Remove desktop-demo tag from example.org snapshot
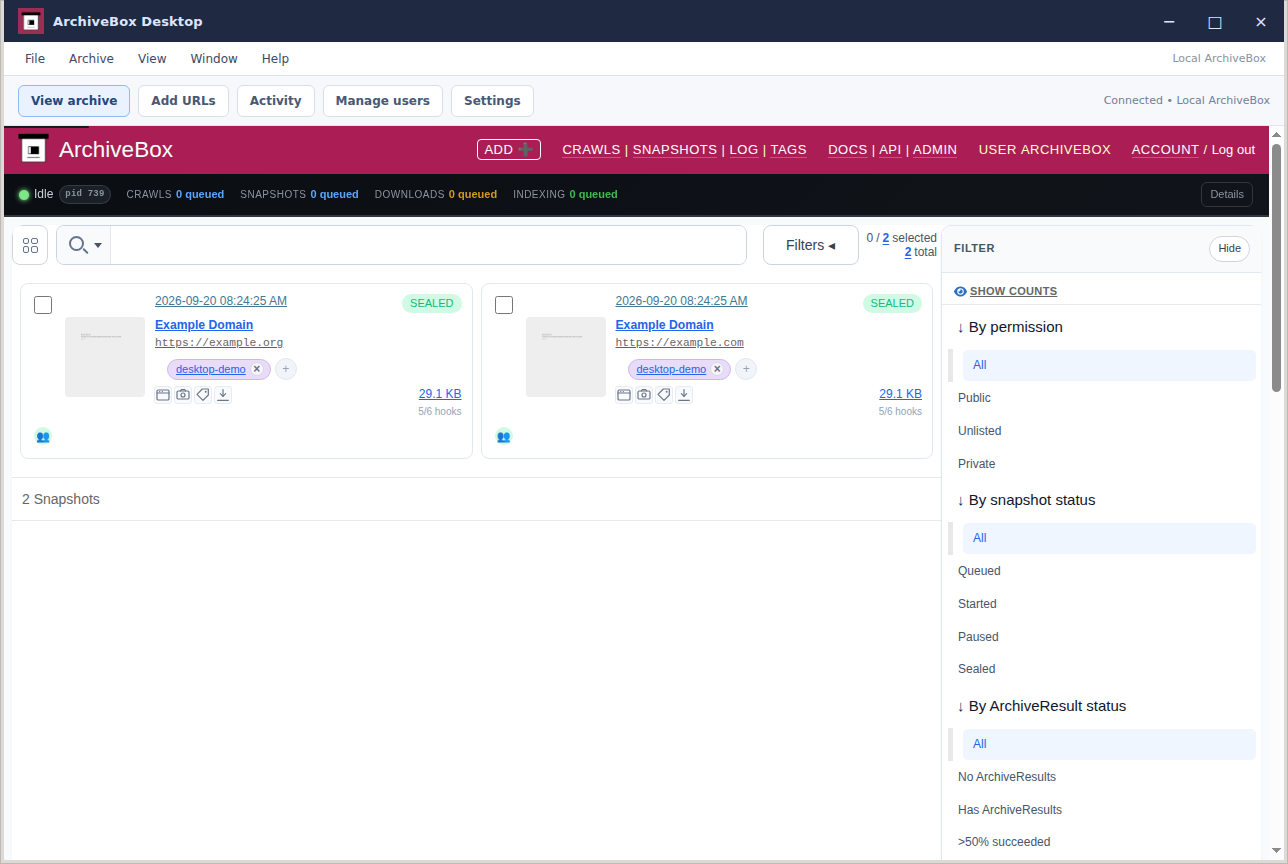1288x864 pixels. [257, 369]
